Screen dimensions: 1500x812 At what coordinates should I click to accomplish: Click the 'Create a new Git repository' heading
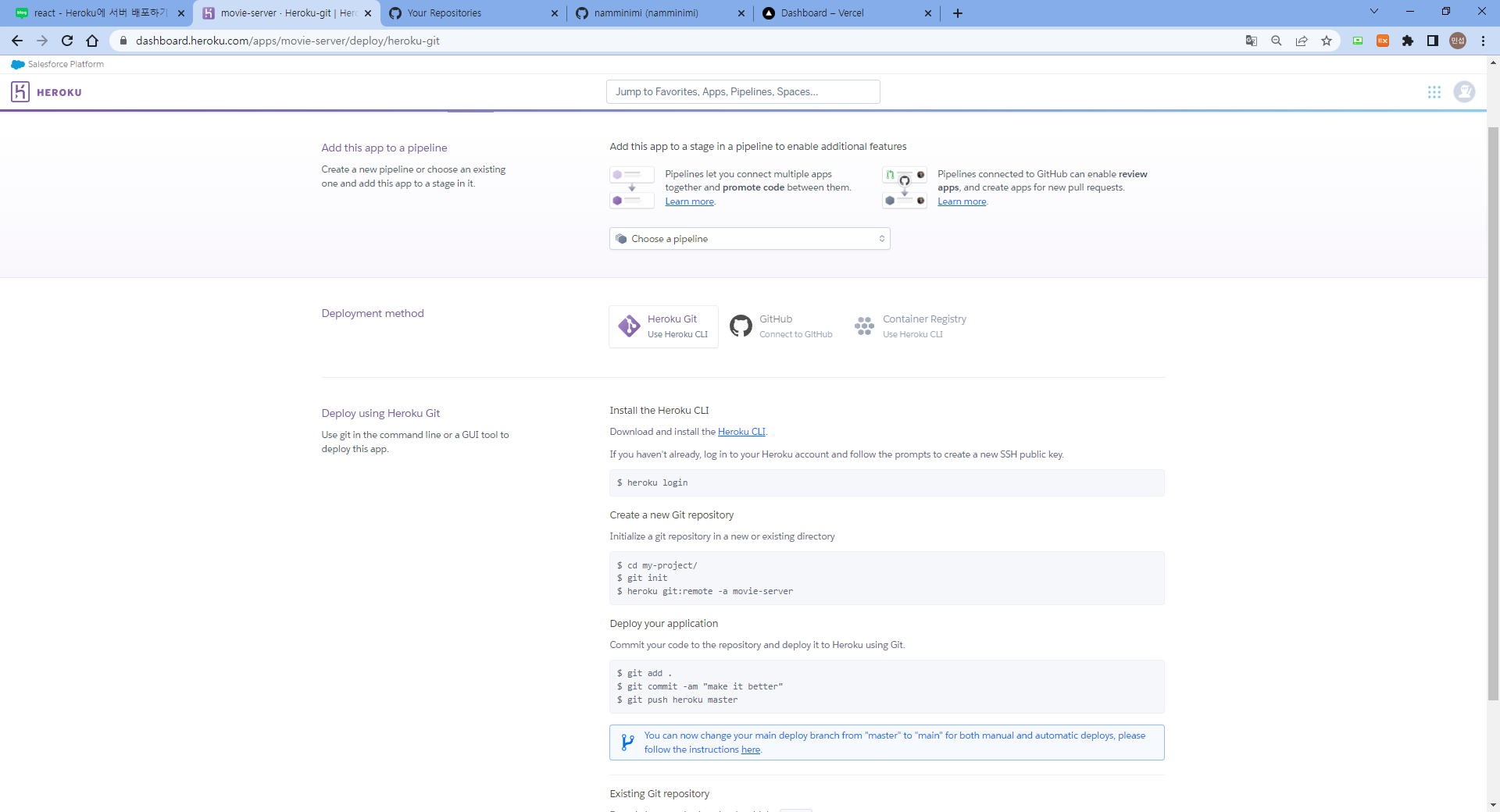[671, 515]
